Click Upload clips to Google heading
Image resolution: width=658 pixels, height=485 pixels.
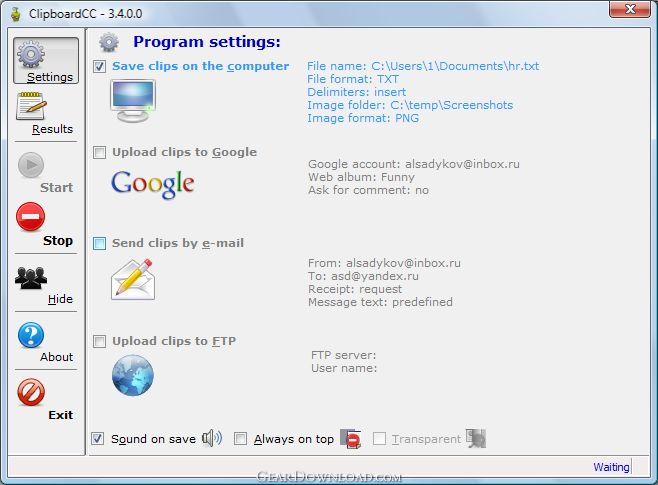click(185, 152)
